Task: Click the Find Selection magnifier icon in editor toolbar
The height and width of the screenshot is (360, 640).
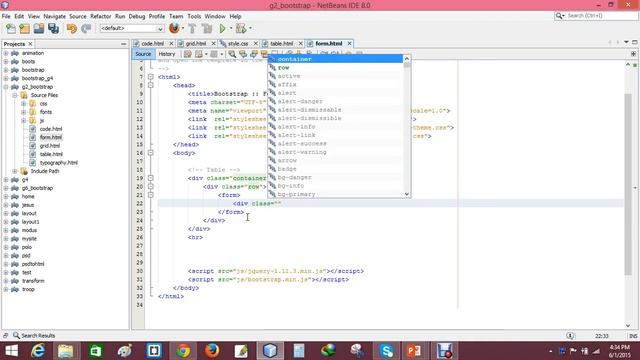Action: 232,54
